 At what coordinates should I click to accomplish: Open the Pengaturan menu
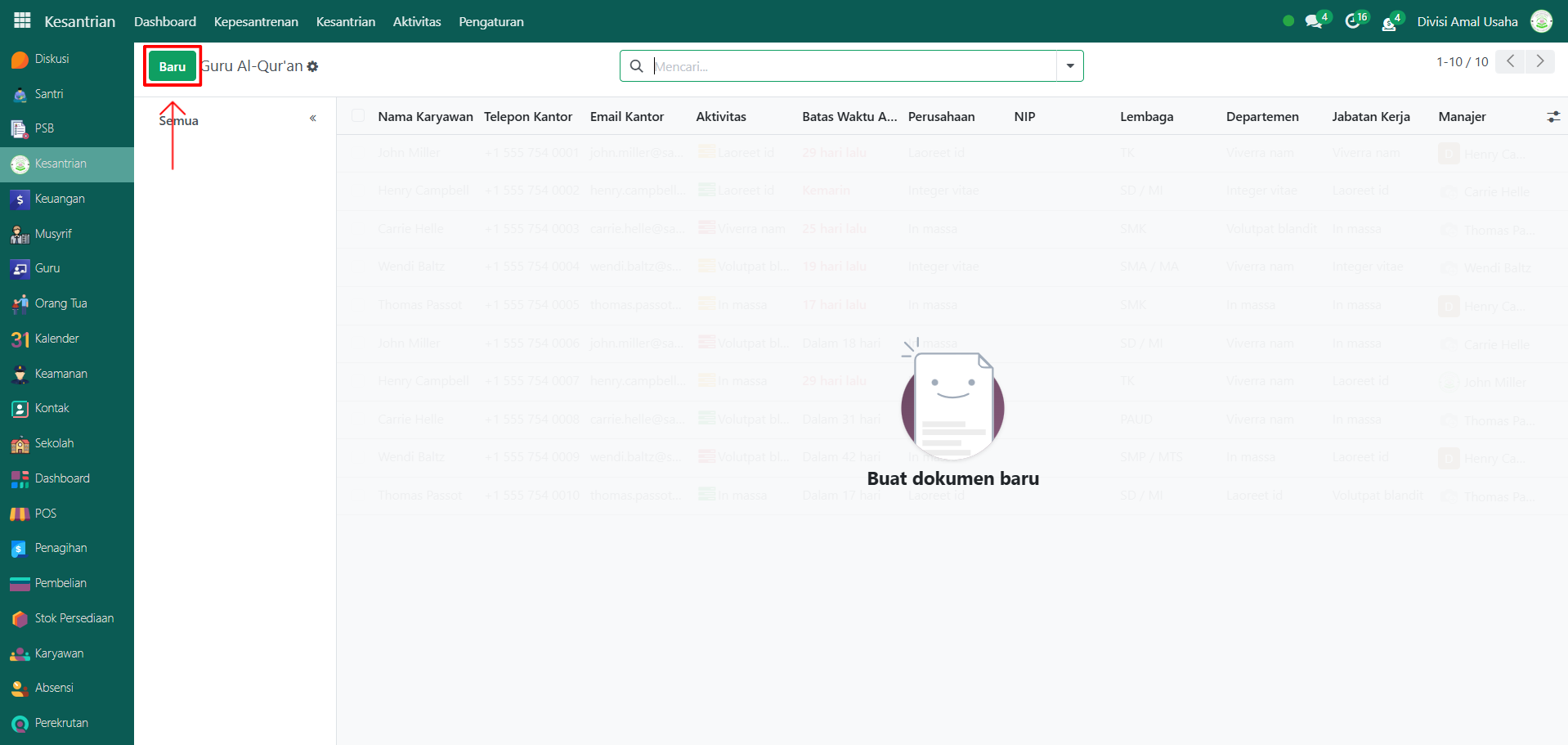pyautogui.click(x=491, y=22)
